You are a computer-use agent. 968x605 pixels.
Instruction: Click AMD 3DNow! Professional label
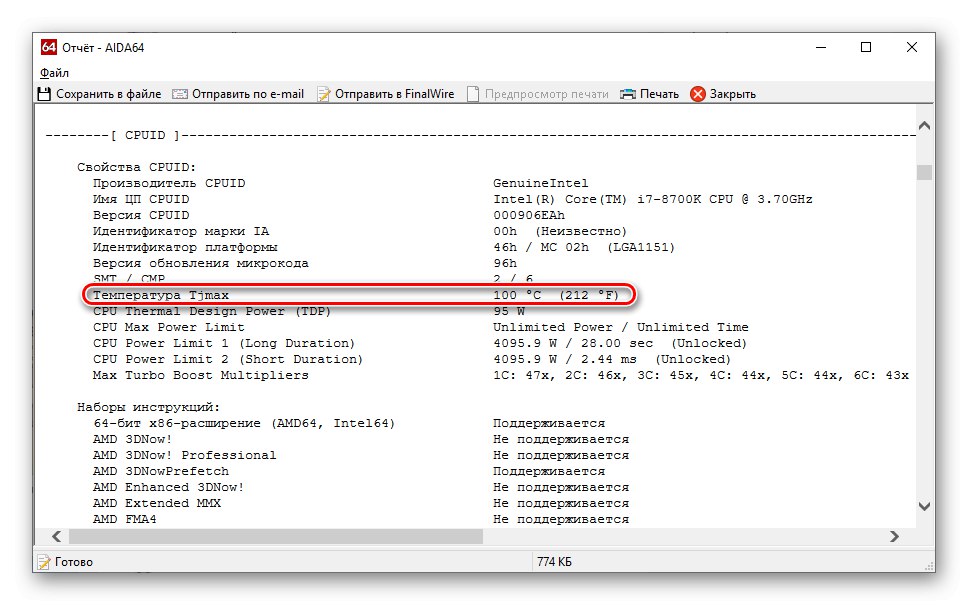[x=185, y=456]
